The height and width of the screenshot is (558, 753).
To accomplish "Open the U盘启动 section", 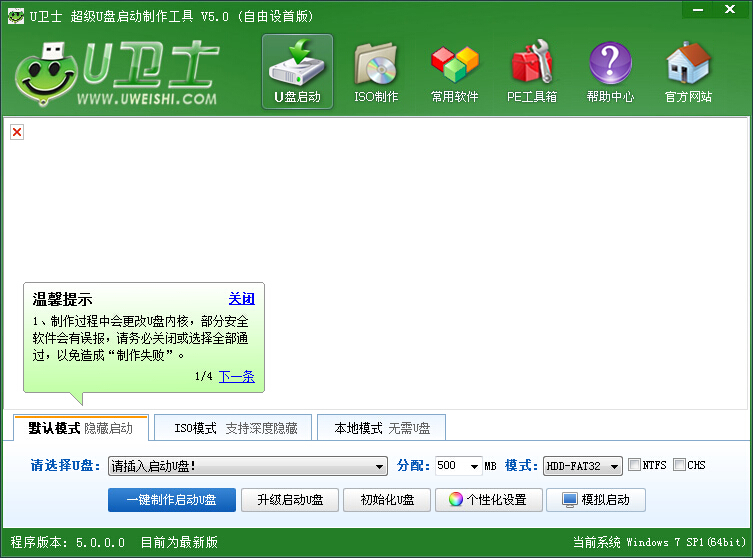I will (297, 72).
